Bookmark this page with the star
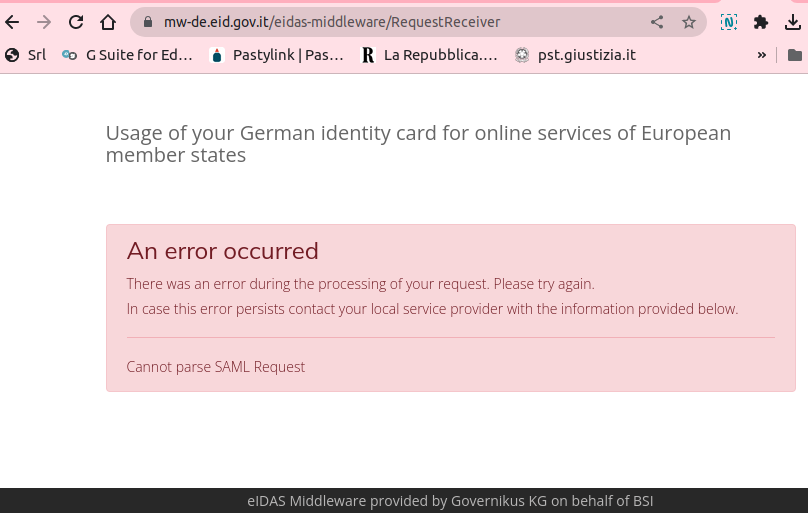Screen dimensions: 808x531 tap(688, 22)
